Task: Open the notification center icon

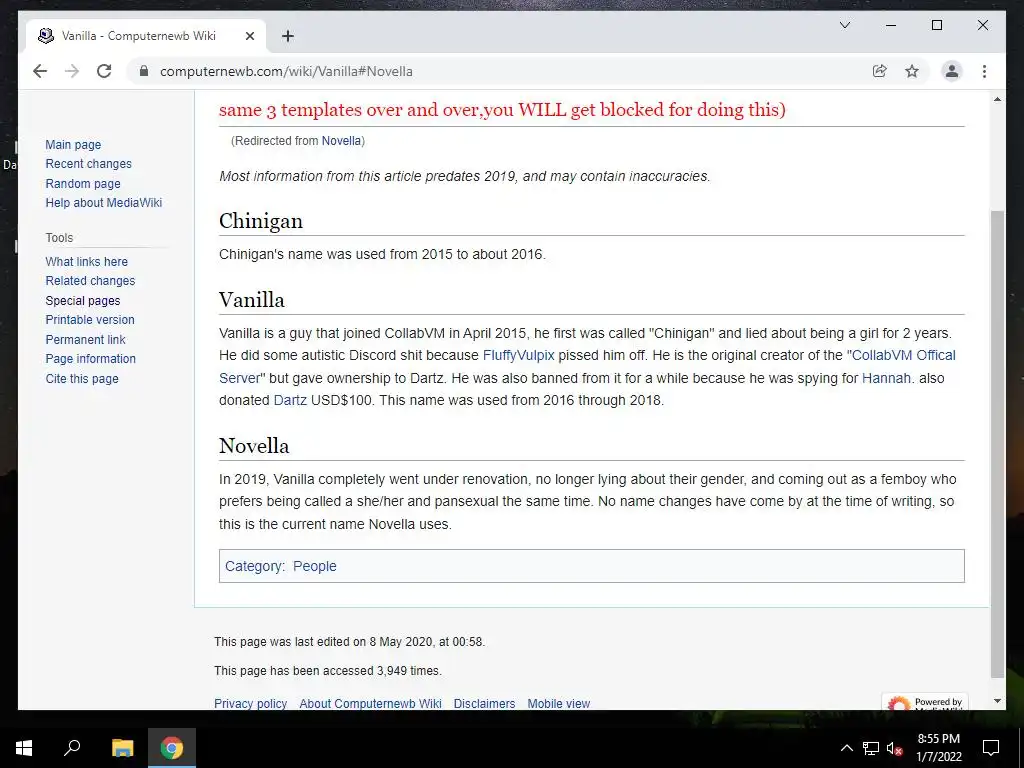Action: (x=991, y=748)
